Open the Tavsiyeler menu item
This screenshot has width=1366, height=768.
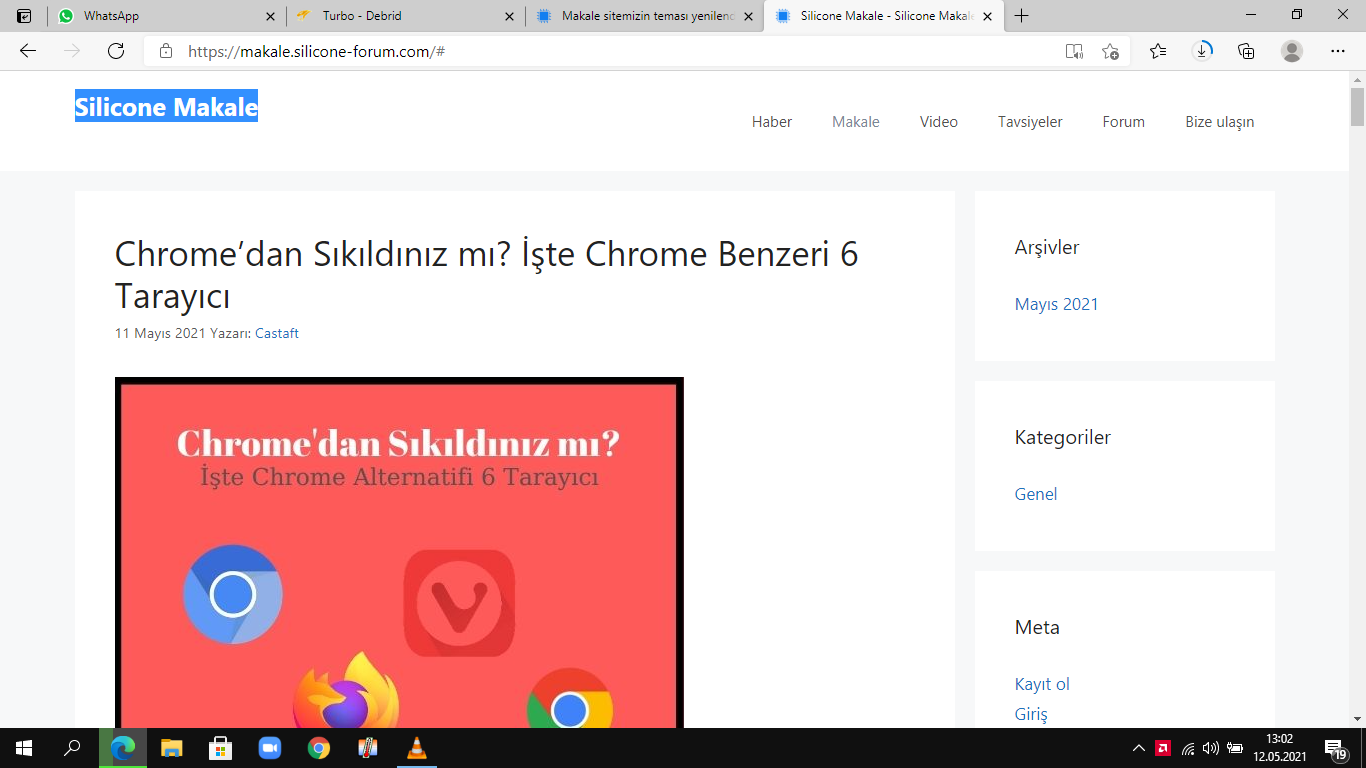click(1030, 122)
